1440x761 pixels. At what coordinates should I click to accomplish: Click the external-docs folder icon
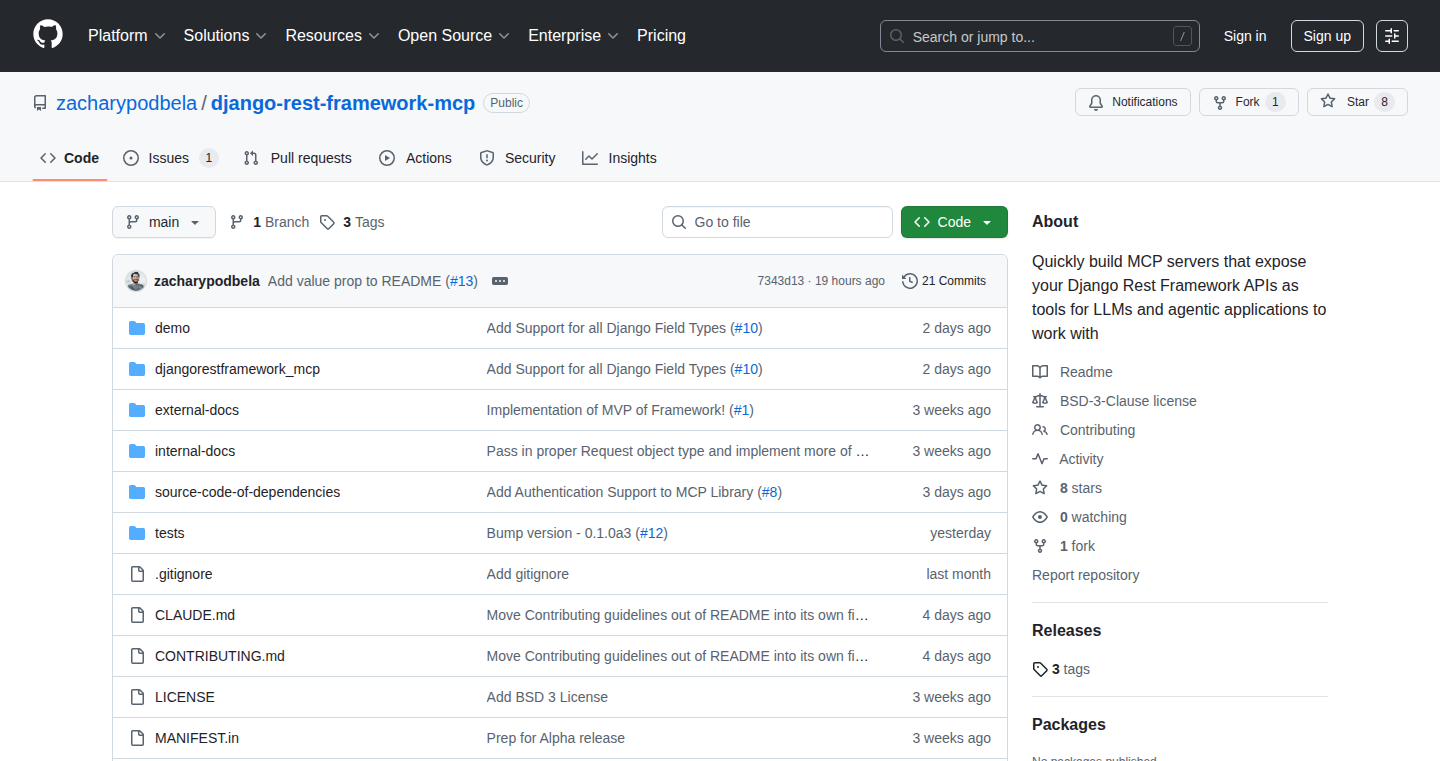point(137,410)
